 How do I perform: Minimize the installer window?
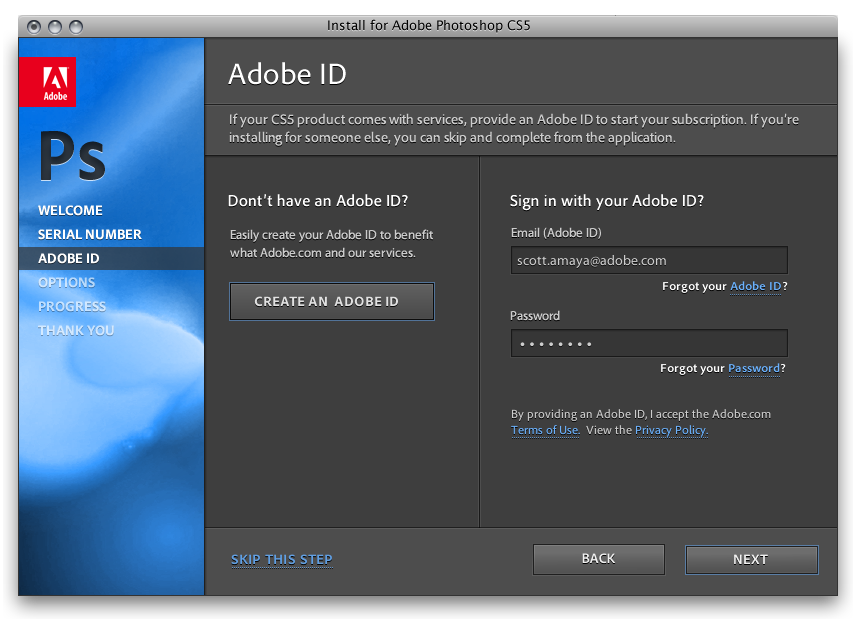click(x=55, y=26)
